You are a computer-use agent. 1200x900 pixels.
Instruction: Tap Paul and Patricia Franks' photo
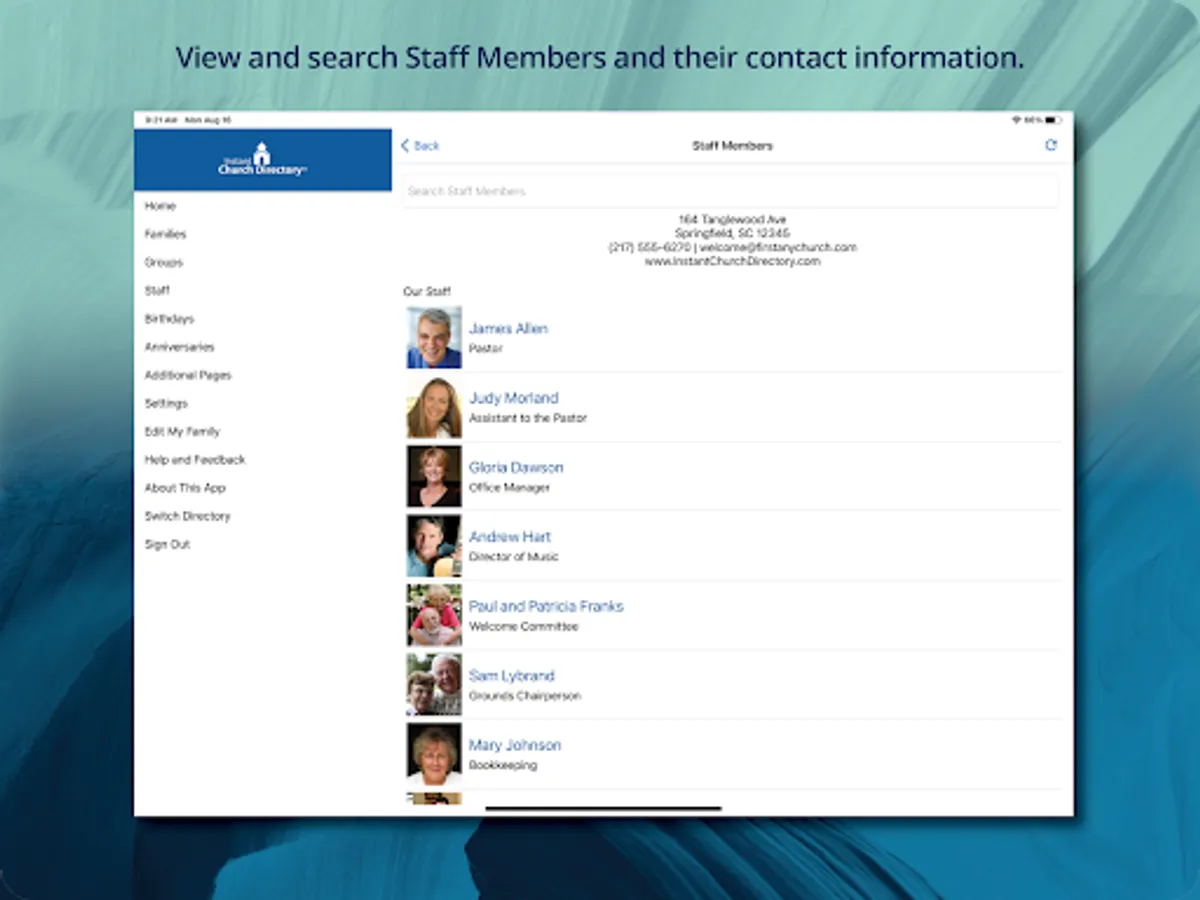coord(434,615)
